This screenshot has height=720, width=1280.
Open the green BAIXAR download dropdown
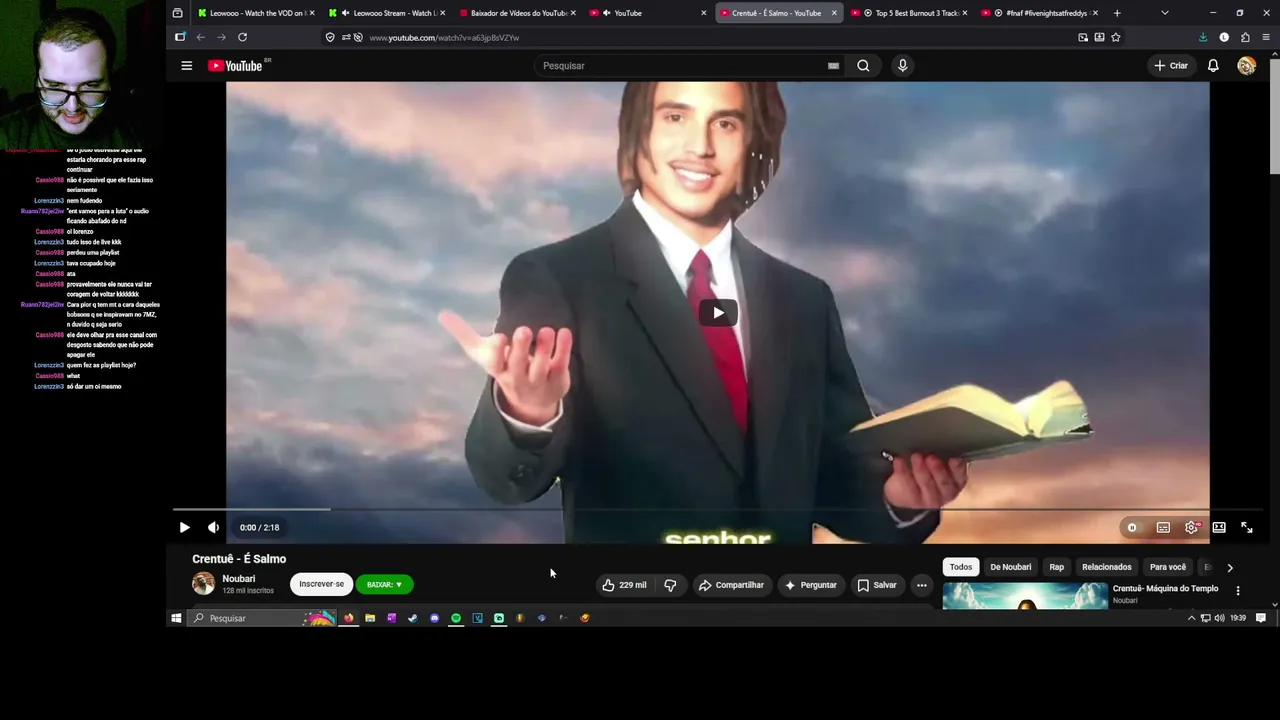pos(384,584)
